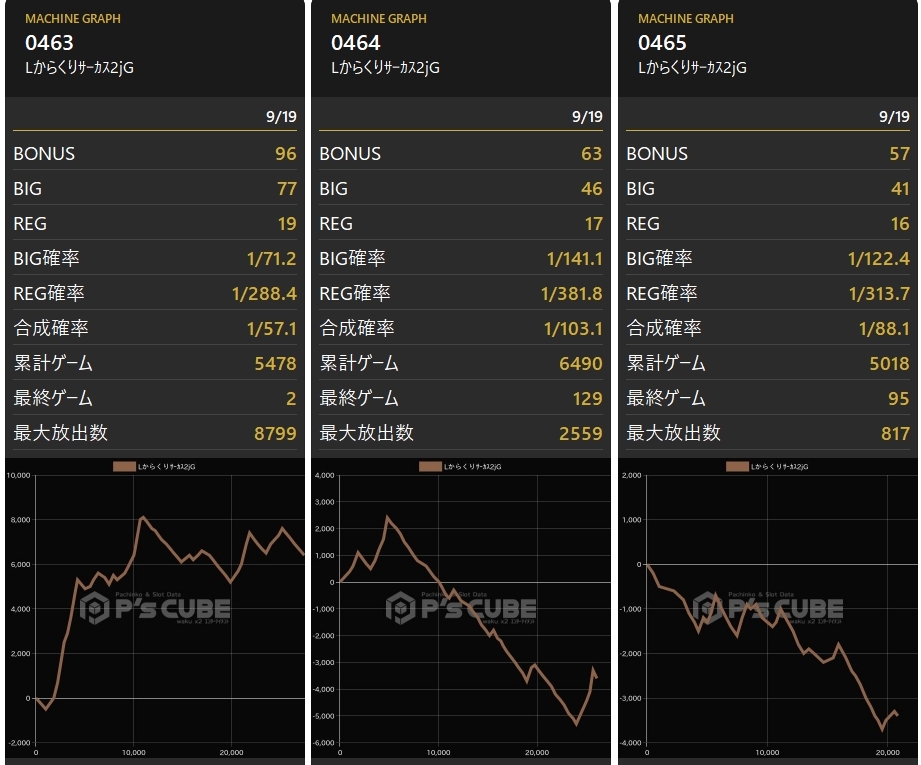Click the legend swatch on machine 0465's graph
Image resolution: width=921 pixels, height=765 pixels.
tap(737, 467)
